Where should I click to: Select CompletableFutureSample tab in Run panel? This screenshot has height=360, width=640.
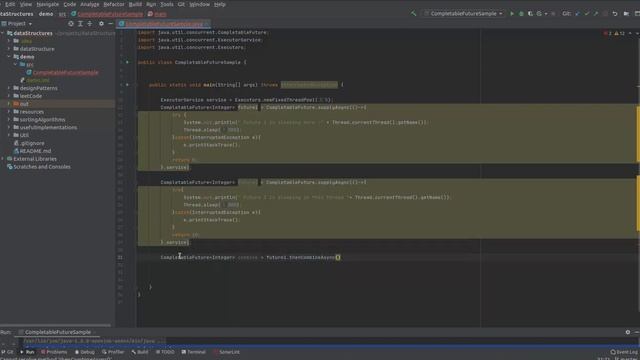click(57, 332)
